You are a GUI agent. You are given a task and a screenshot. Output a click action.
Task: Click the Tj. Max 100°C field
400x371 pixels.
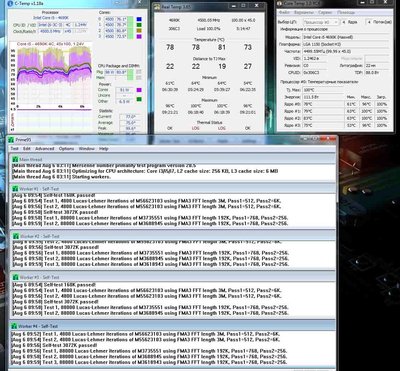pyautogui.click(x=345, y=90)
